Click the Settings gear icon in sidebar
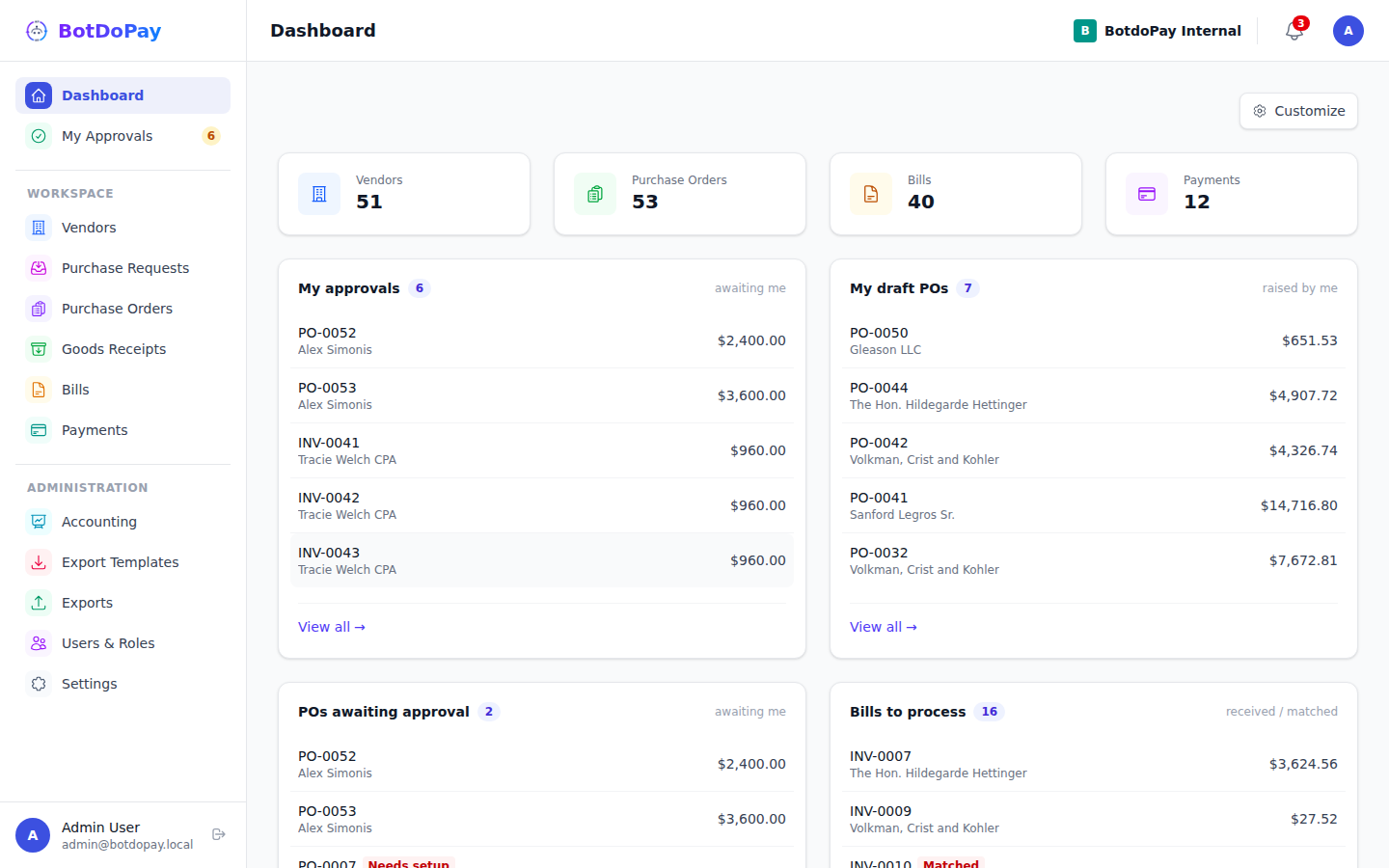 [39, 684]
